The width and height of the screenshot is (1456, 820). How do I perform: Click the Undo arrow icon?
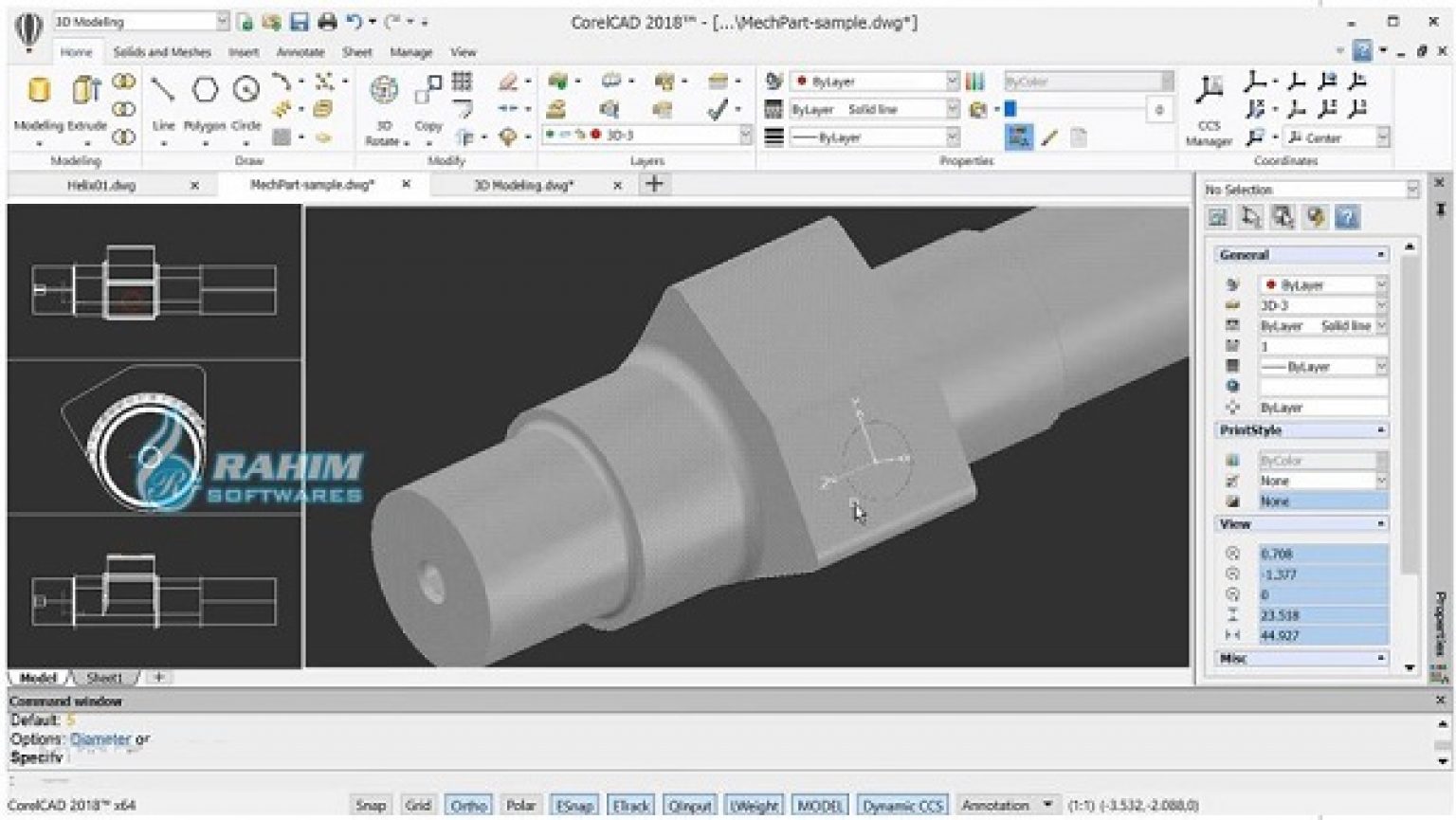(354, 22)
